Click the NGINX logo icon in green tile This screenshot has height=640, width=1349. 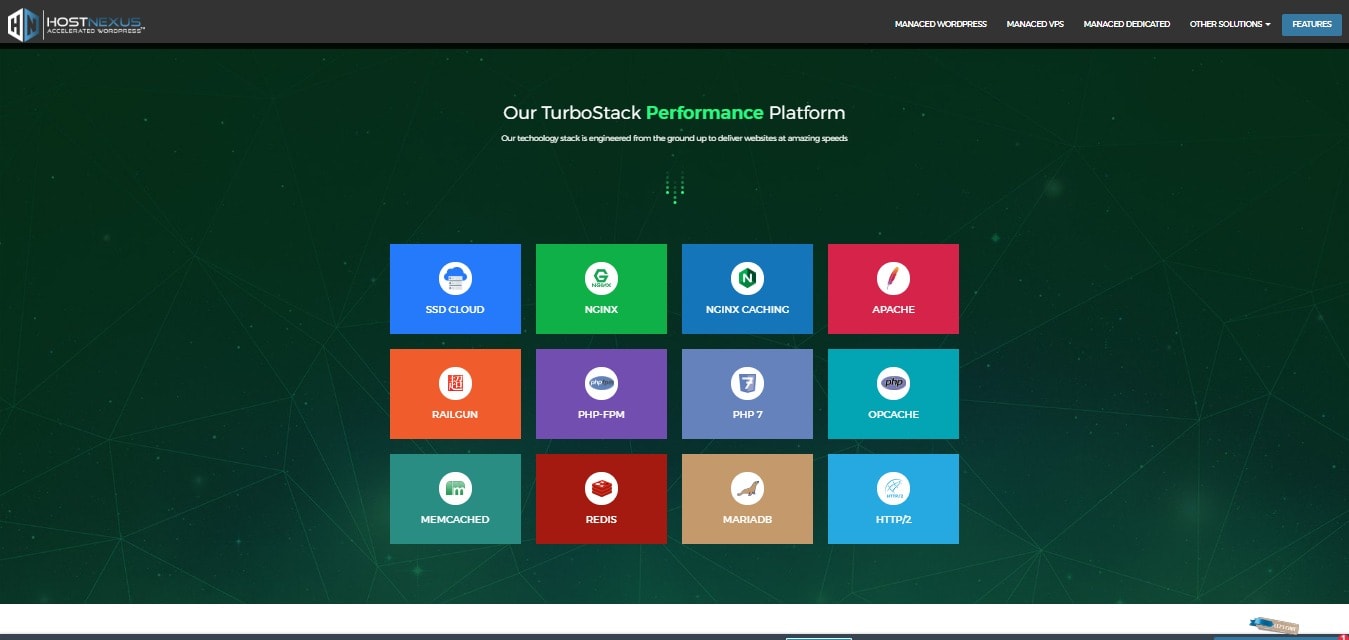click(601, 277)
